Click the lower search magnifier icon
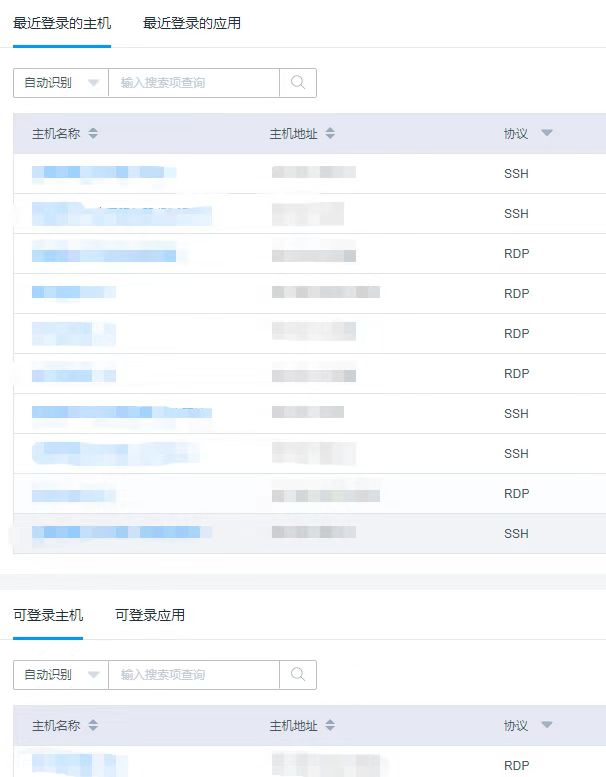This screenshot has width=606, height=777. pyautogui.click(x=298, y=674)
